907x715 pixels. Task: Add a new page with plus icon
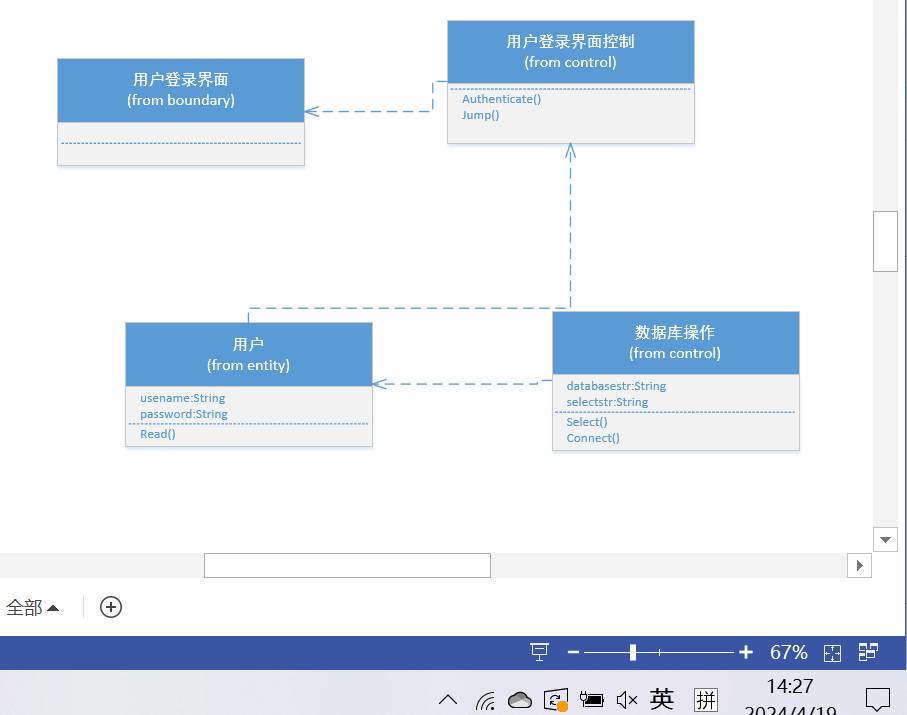pyautogui.click(x=111, y=607)
